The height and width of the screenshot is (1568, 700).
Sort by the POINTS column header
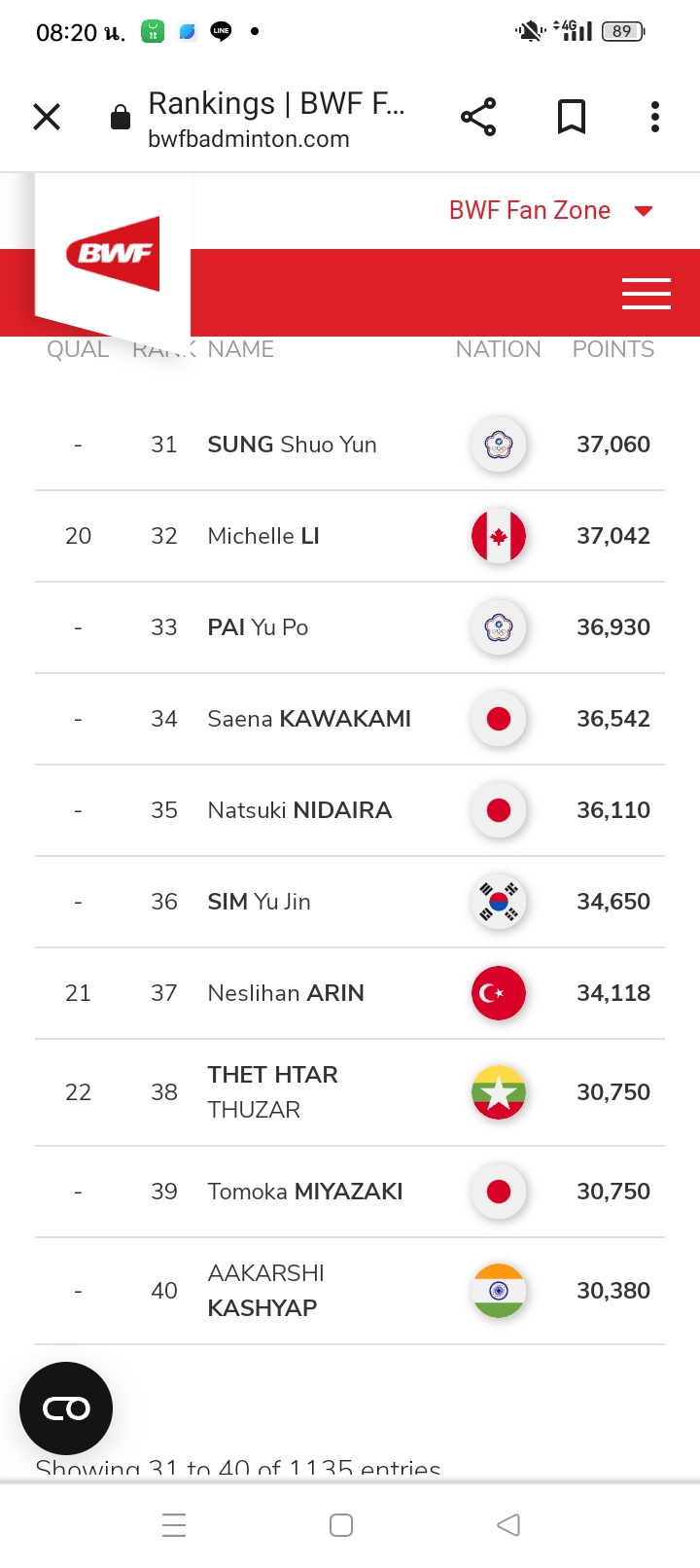point(613,349)
